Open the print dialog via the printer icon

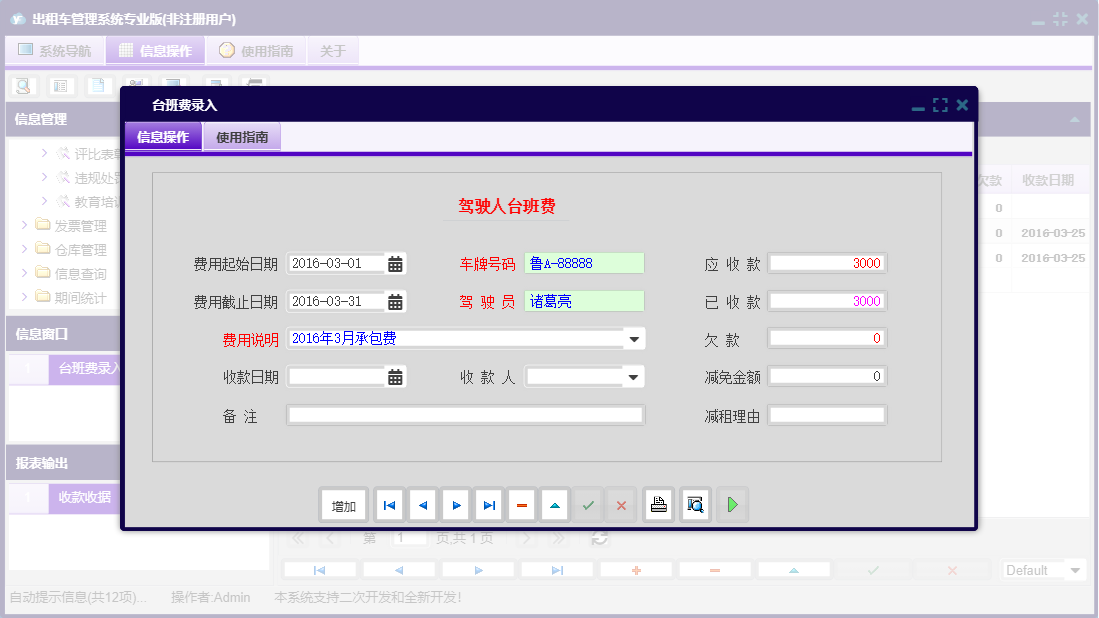[x=658, y=505]
